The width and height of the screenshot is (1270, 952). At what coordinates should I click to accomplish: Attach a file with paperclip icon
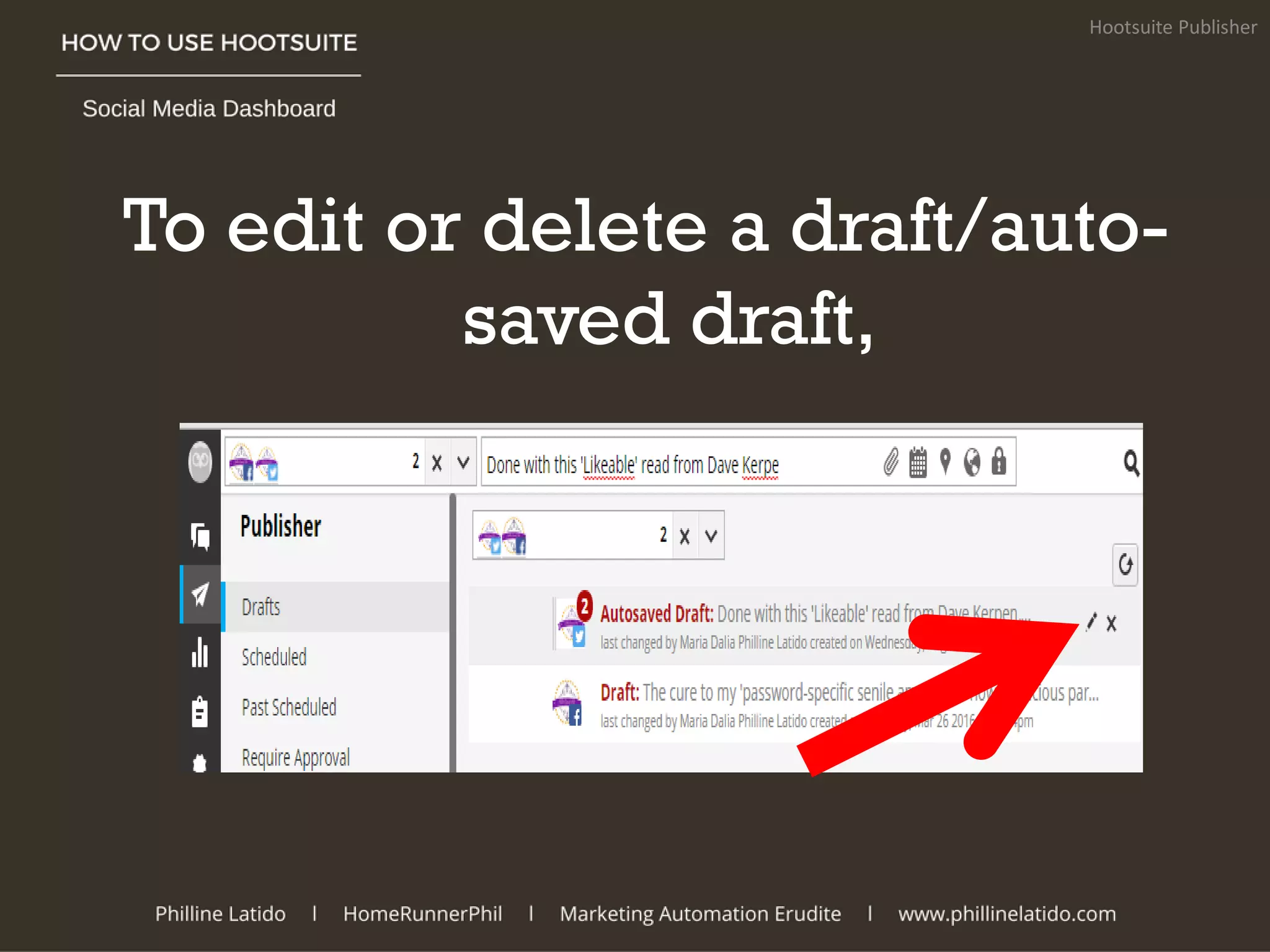[x=891, y=462]
